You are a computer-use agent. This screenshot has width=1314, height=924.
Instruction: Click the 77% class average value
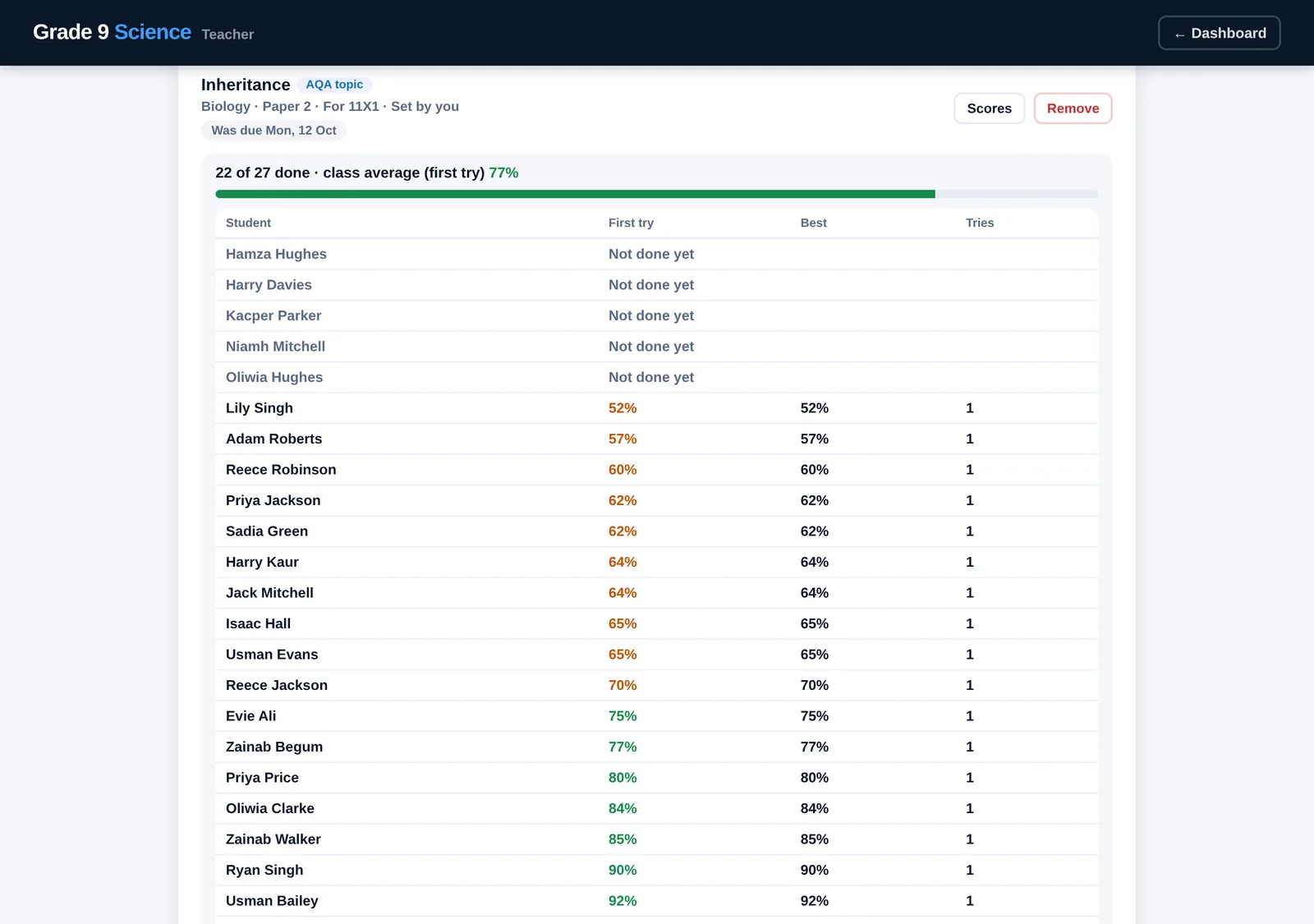[x=503, y=173]
